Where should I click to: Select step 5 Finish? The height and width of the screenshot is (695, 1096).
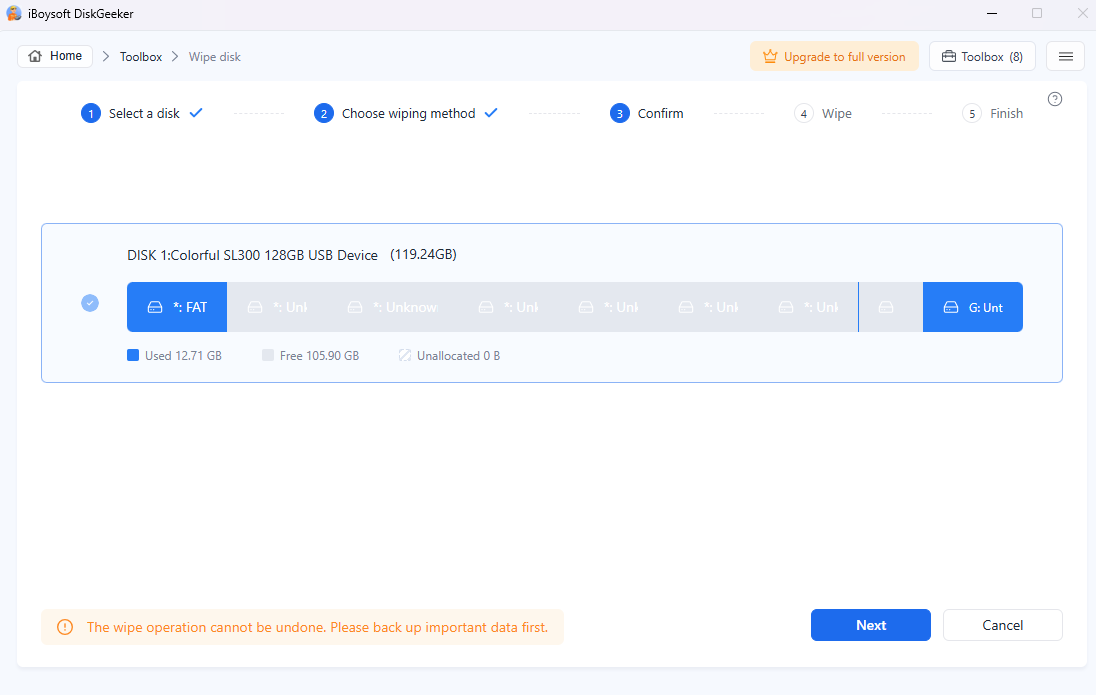tap(993, 113)
